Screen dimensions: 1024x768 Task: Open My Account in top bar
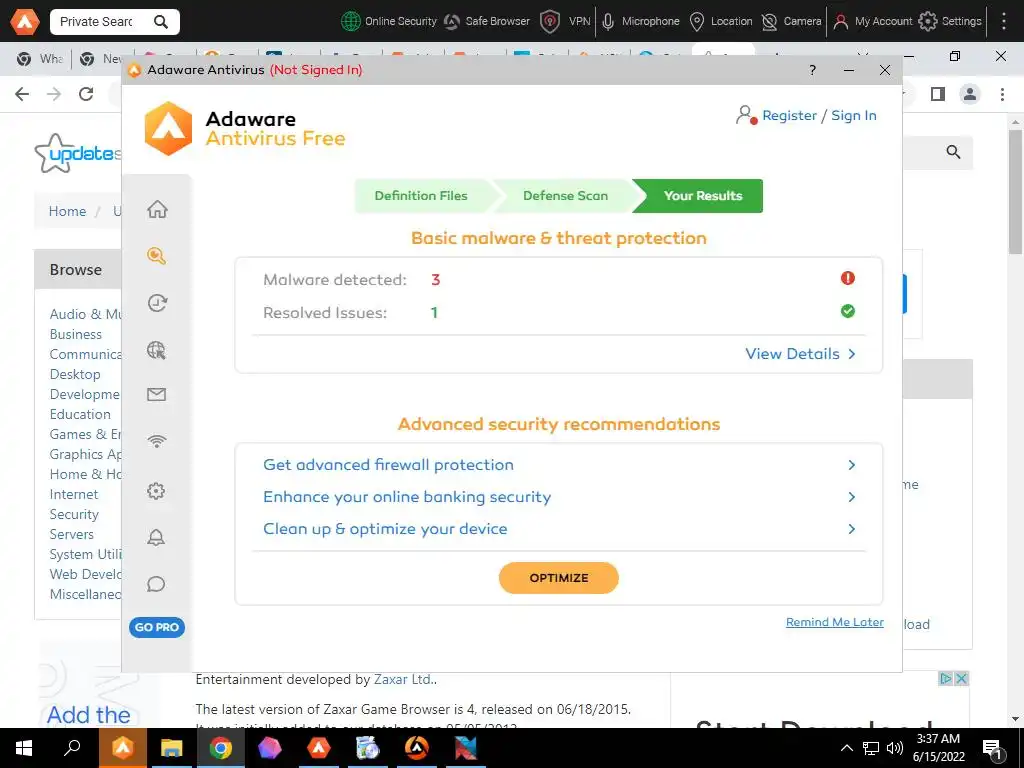point(873,22)
